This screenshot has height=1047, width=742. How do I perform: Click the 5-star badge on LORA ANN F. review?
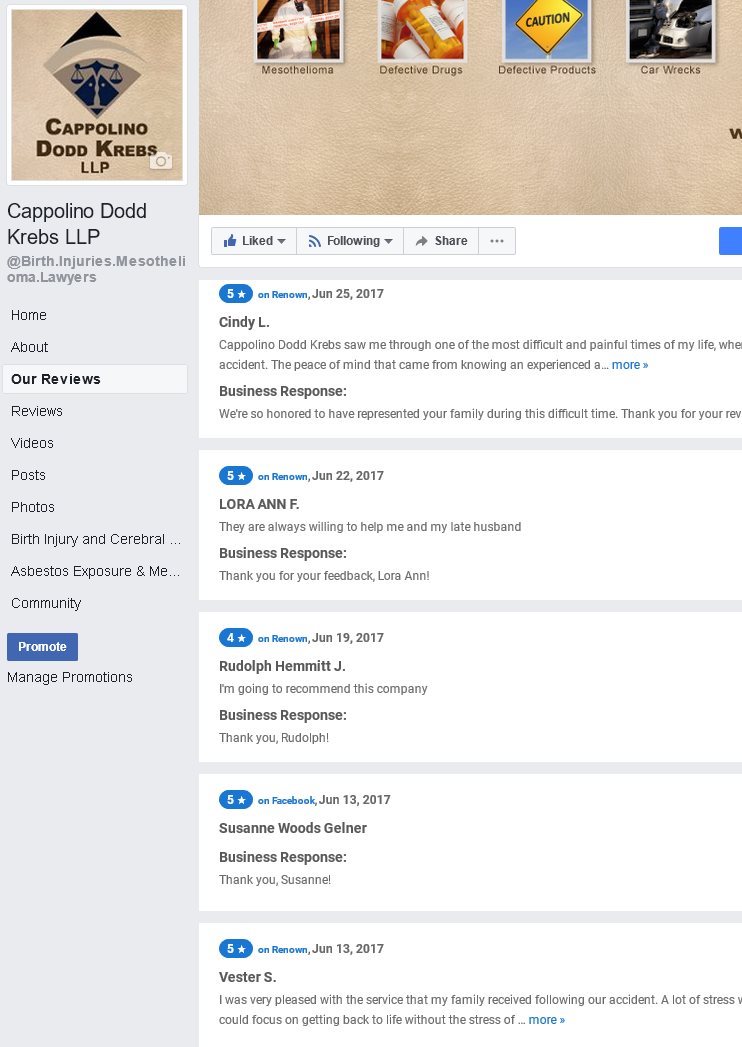pos(236,476)
